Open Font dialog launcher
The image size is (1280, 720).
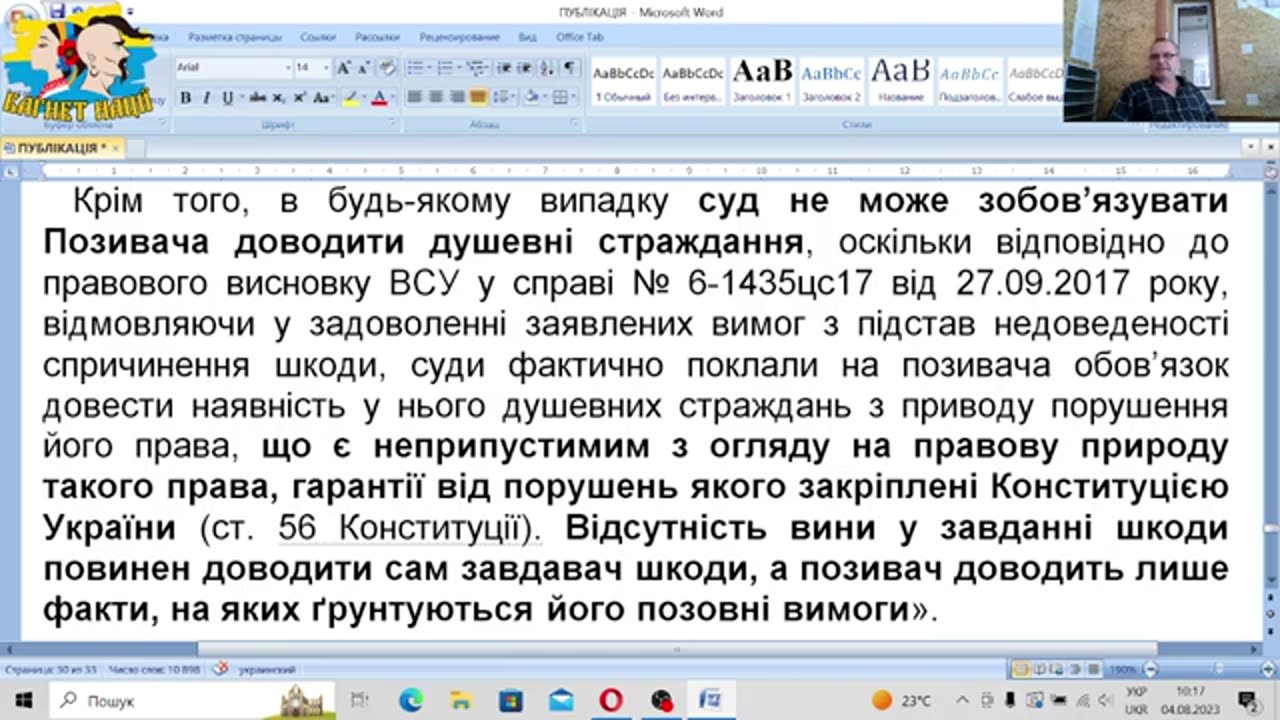[394, 124]
